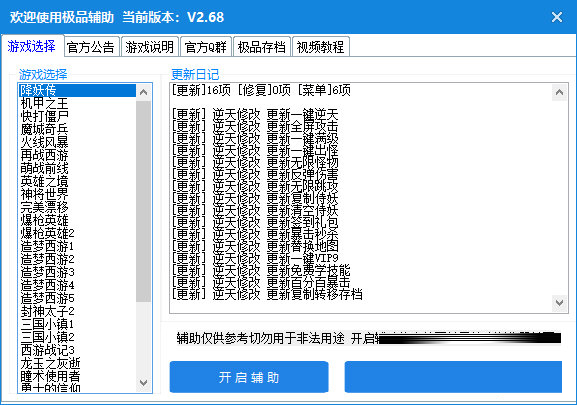Open the 官方公告 tab
Viewport: 577px width, 405px height.
[91, 47]
